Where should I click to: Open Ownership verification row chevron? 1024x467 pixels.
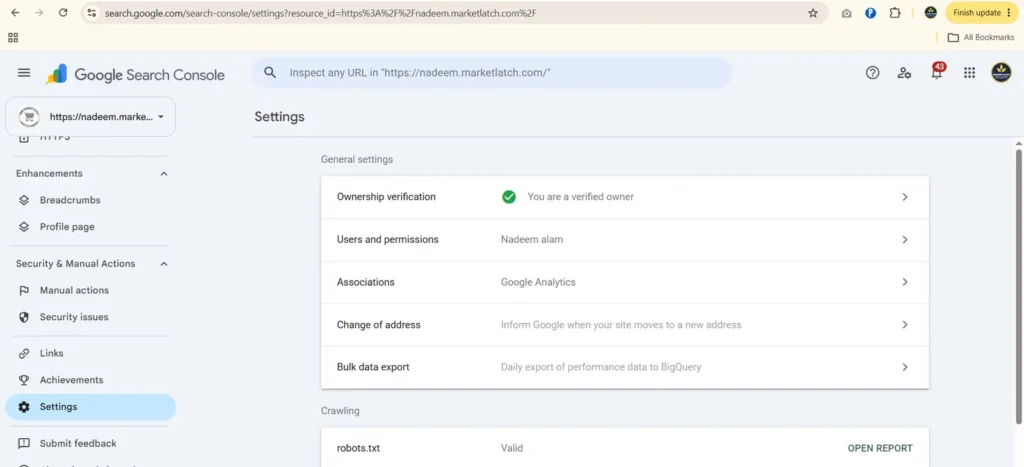pos(904,197)
